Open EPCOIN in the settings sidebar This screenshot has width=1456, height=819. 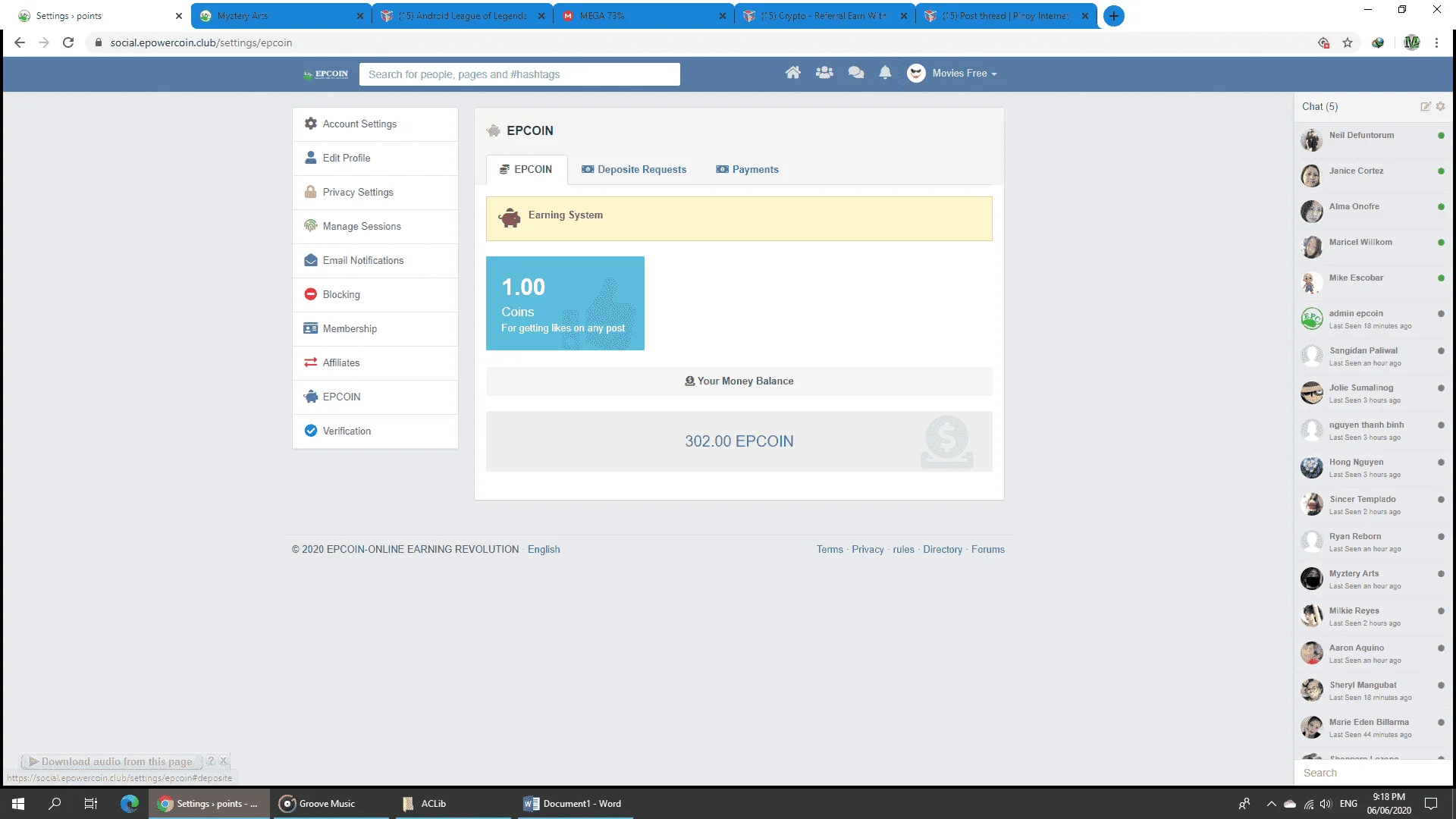(375, 397)
